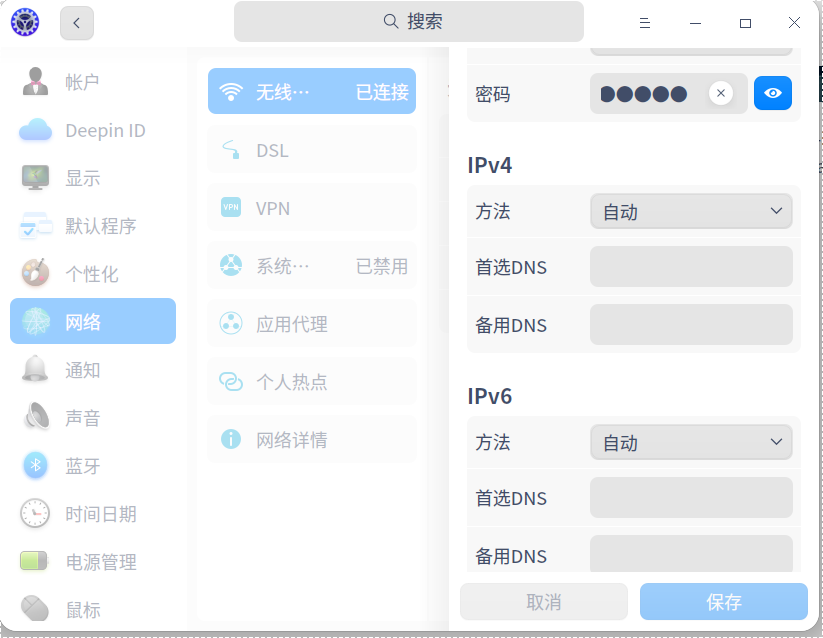Click the 个人热点 hotspot link icon

tap(231, 381)
